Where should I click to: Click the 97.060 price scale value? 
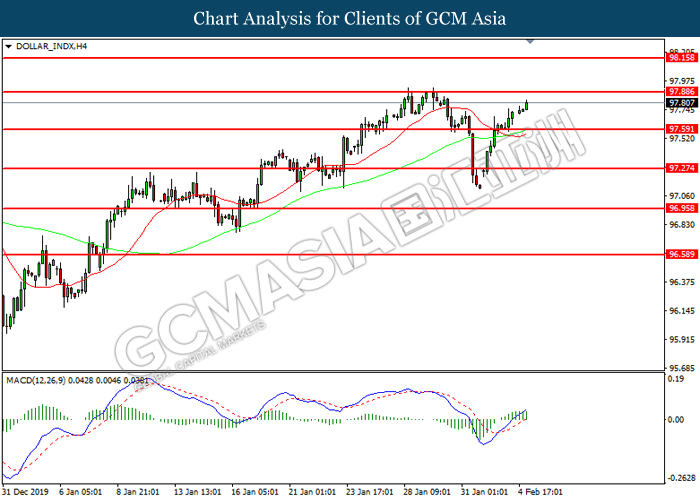tap(682, 196)
